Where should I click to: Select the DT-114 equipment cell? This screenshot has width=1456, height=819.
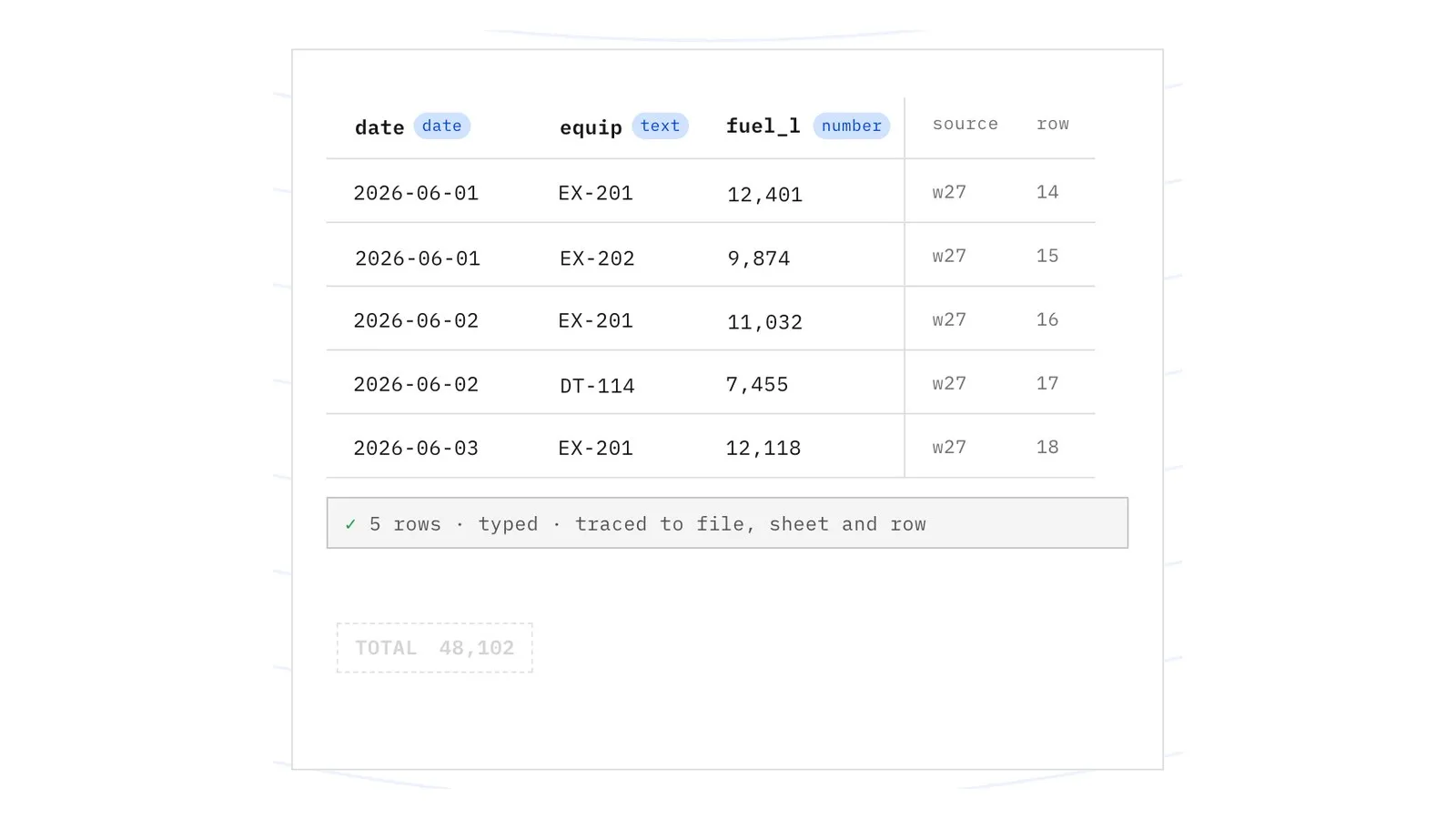point(597,386)
